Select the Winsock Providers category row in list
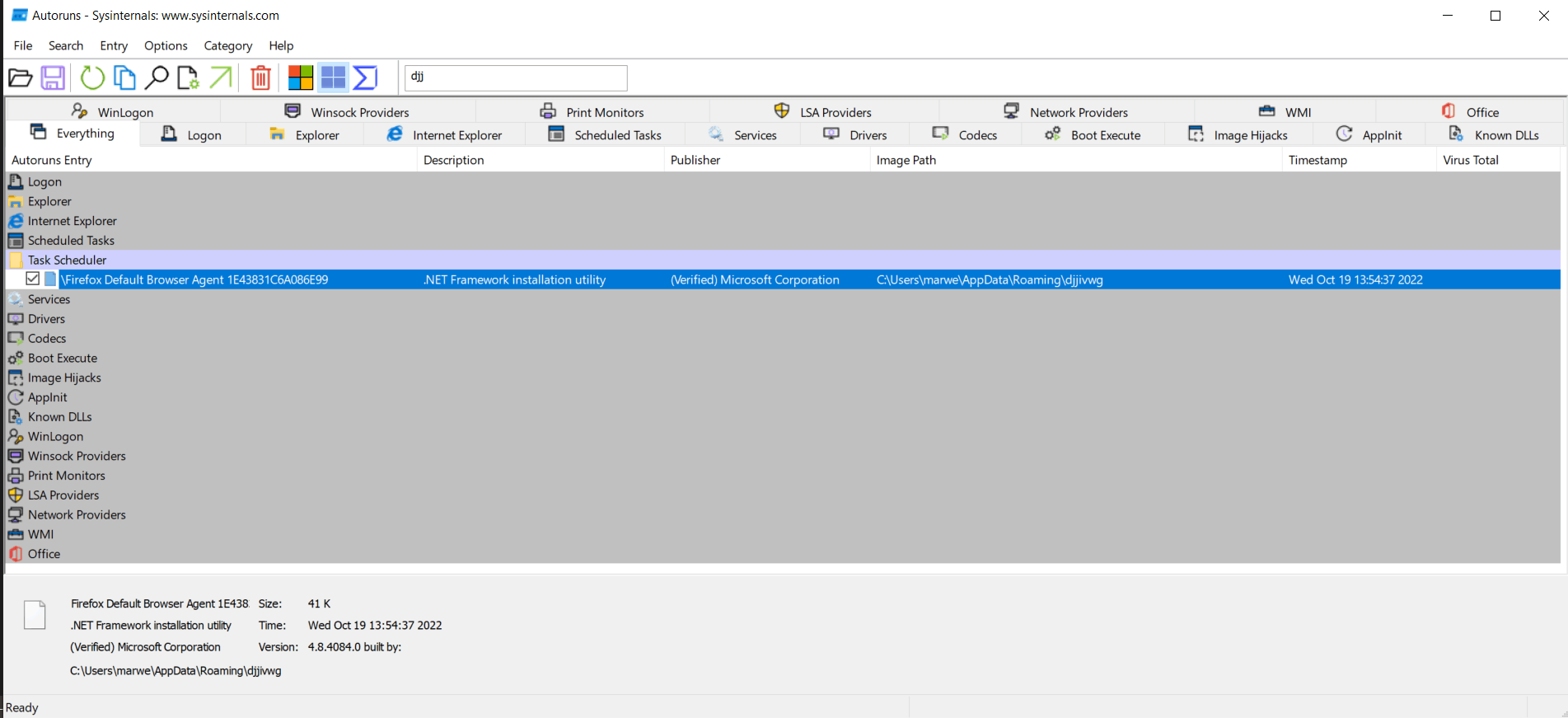Viewport: 1568px width, 718px height. coord(784,456)
